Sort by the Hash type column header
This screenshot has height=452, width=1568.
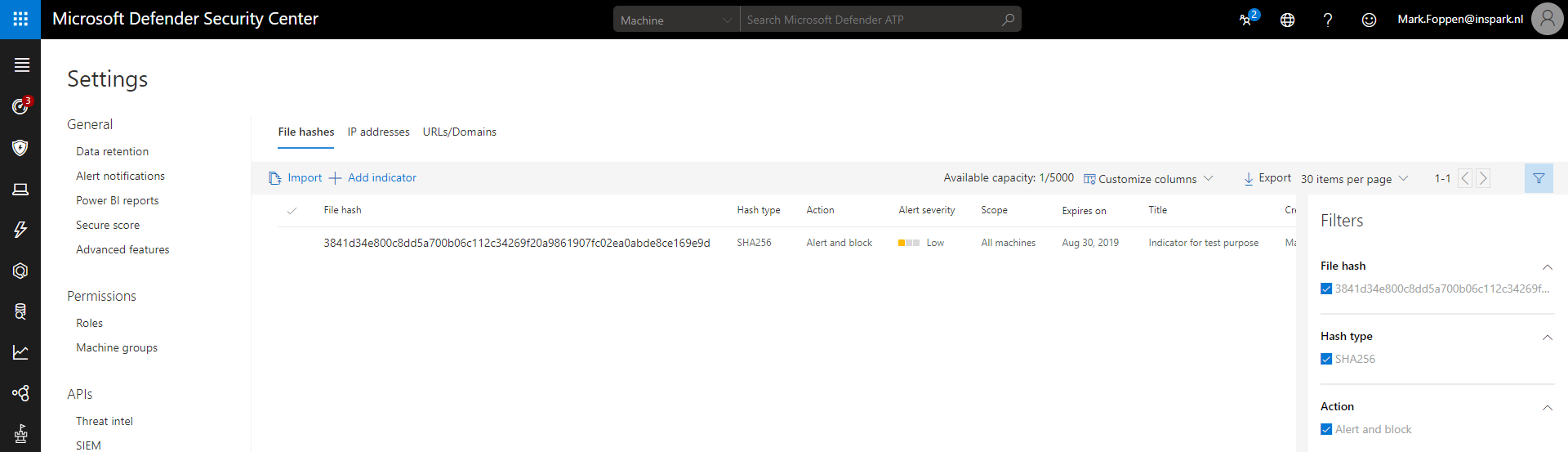pyautogui.click(x=759, y=210)
